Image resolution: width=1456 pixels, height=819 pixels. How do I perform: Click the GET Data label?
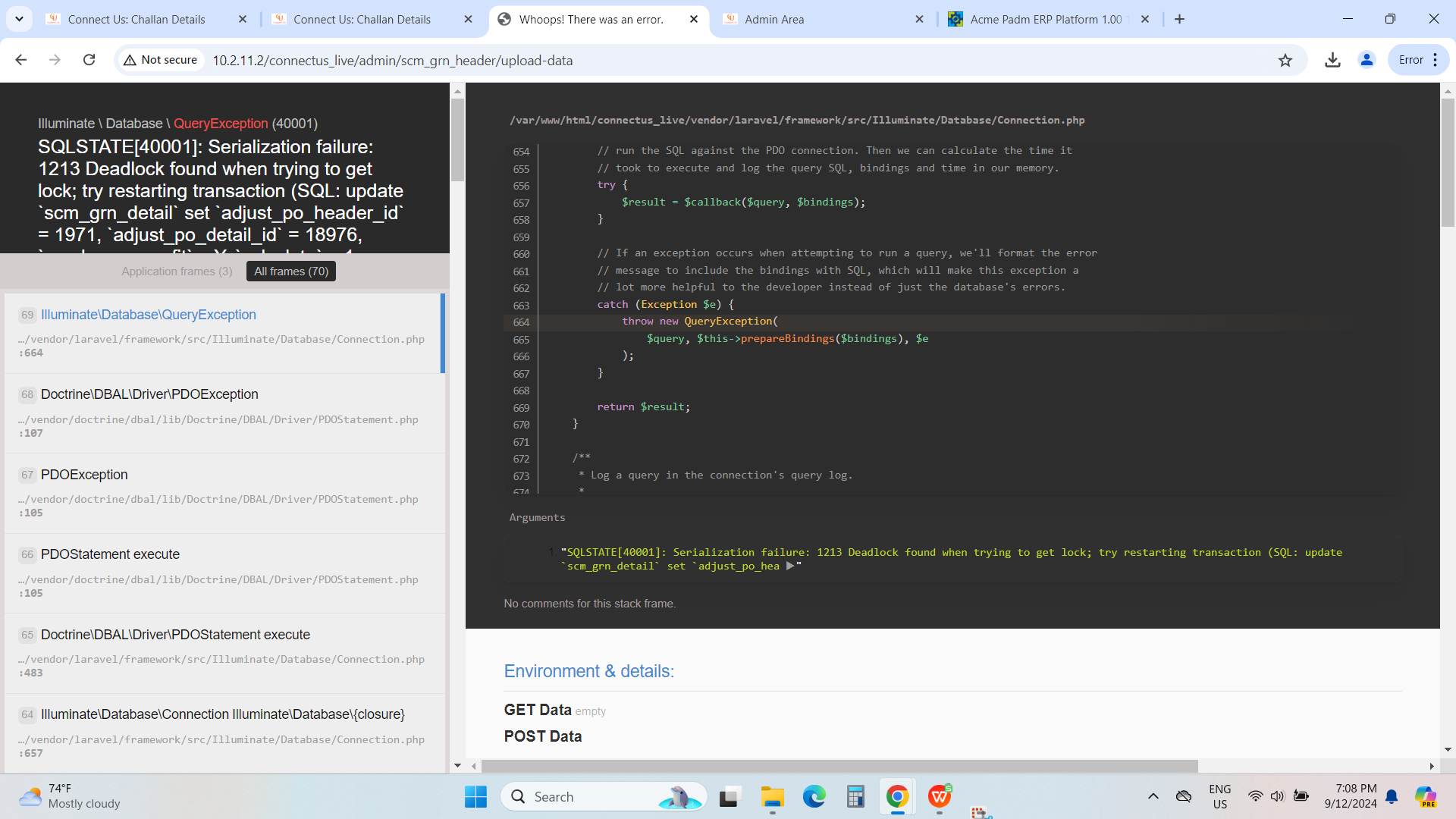pyautogui.click(x=538, y=711)
